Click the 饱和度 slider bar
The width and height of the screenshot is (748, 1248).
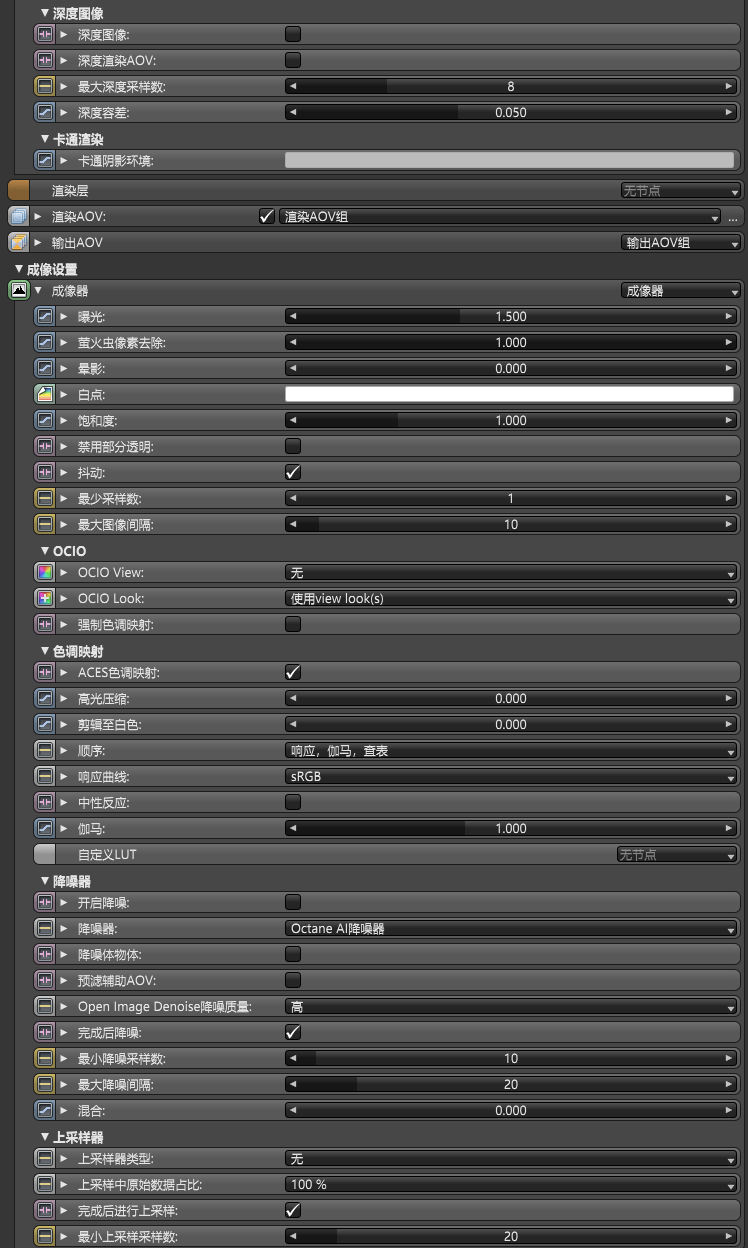pos(511,421)
